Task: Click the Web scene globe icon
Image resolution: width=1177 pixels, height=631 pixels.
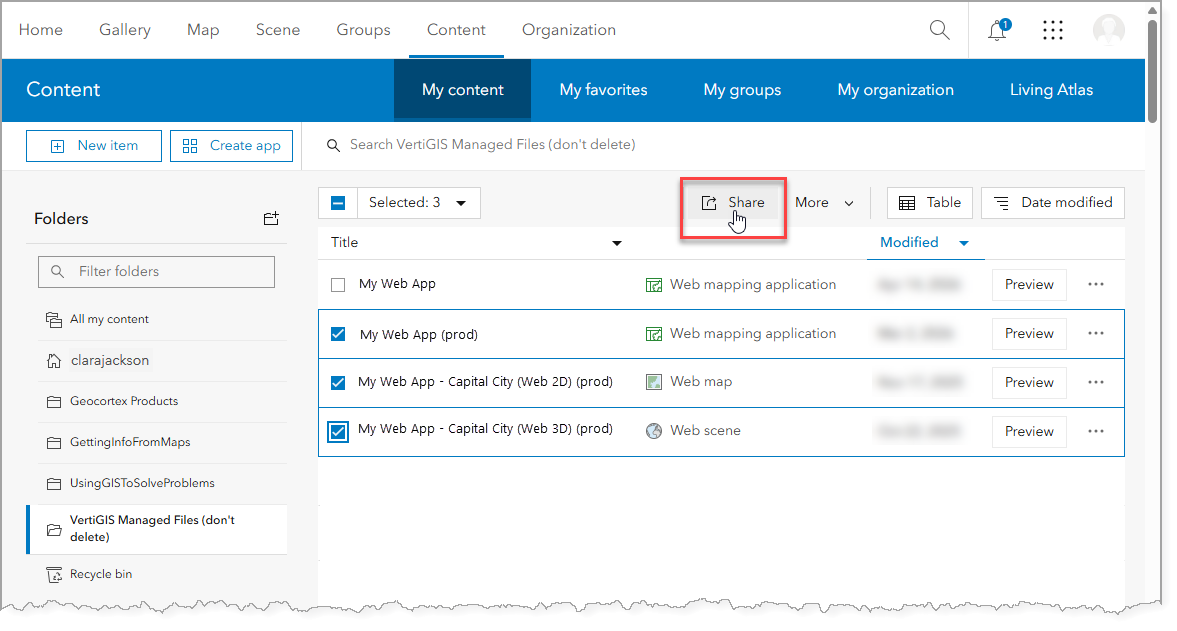Action: (654, 431)
